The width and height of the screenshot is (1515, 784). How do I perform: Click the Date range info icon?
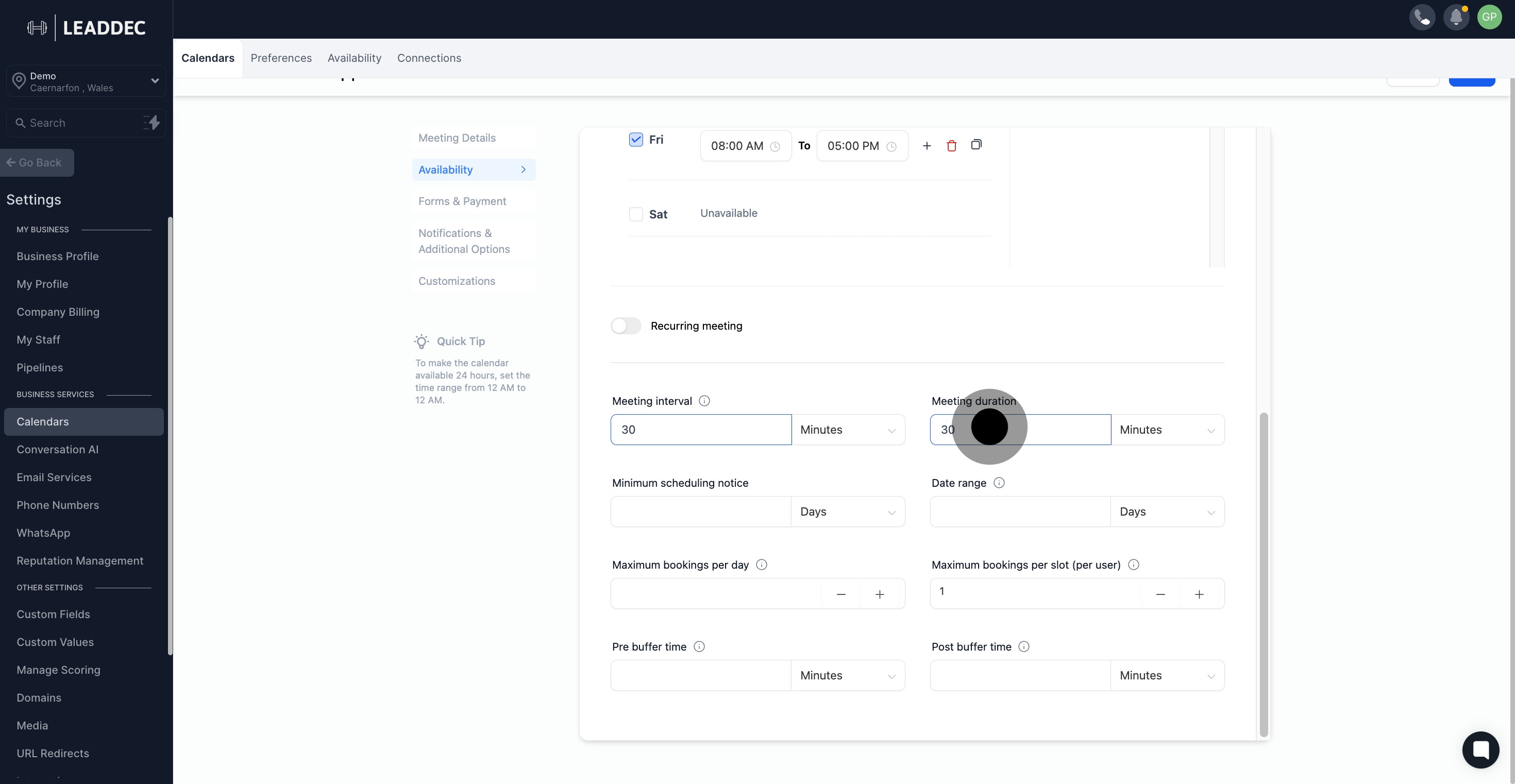tap(999, 483)
